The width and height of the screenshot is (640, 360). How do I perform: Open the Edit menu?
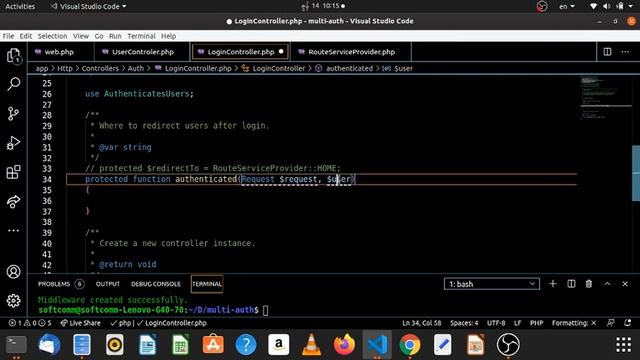click(x=26, y=36)
